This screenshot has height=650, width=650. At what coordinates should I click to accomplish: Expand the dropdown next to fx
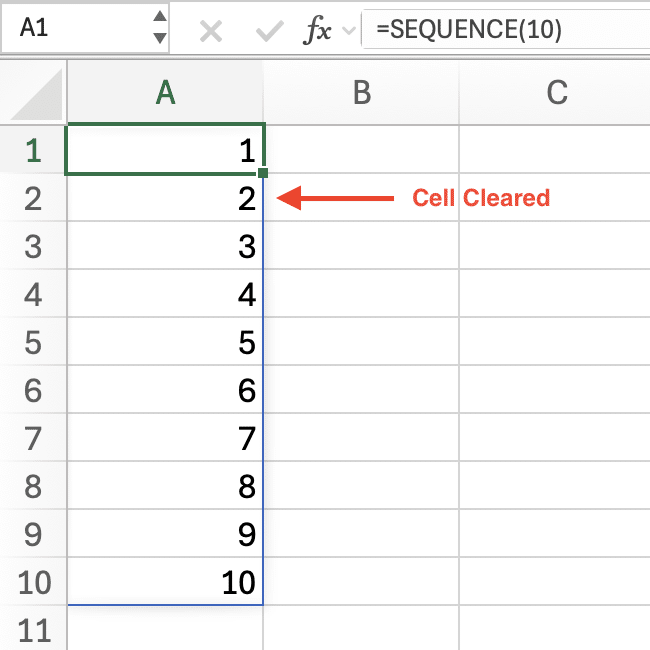pos(349,30)
